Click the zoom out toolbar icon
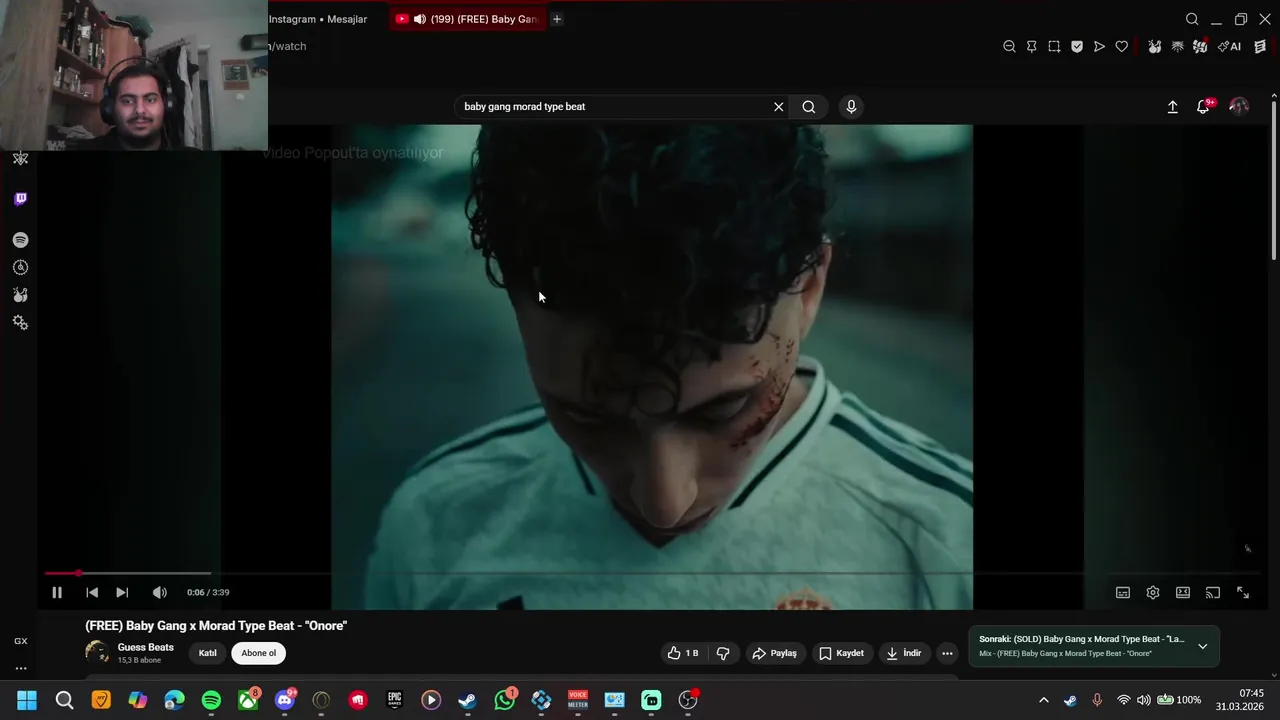This screenshot has width=1280, height=720. [x=1009, y=46]
